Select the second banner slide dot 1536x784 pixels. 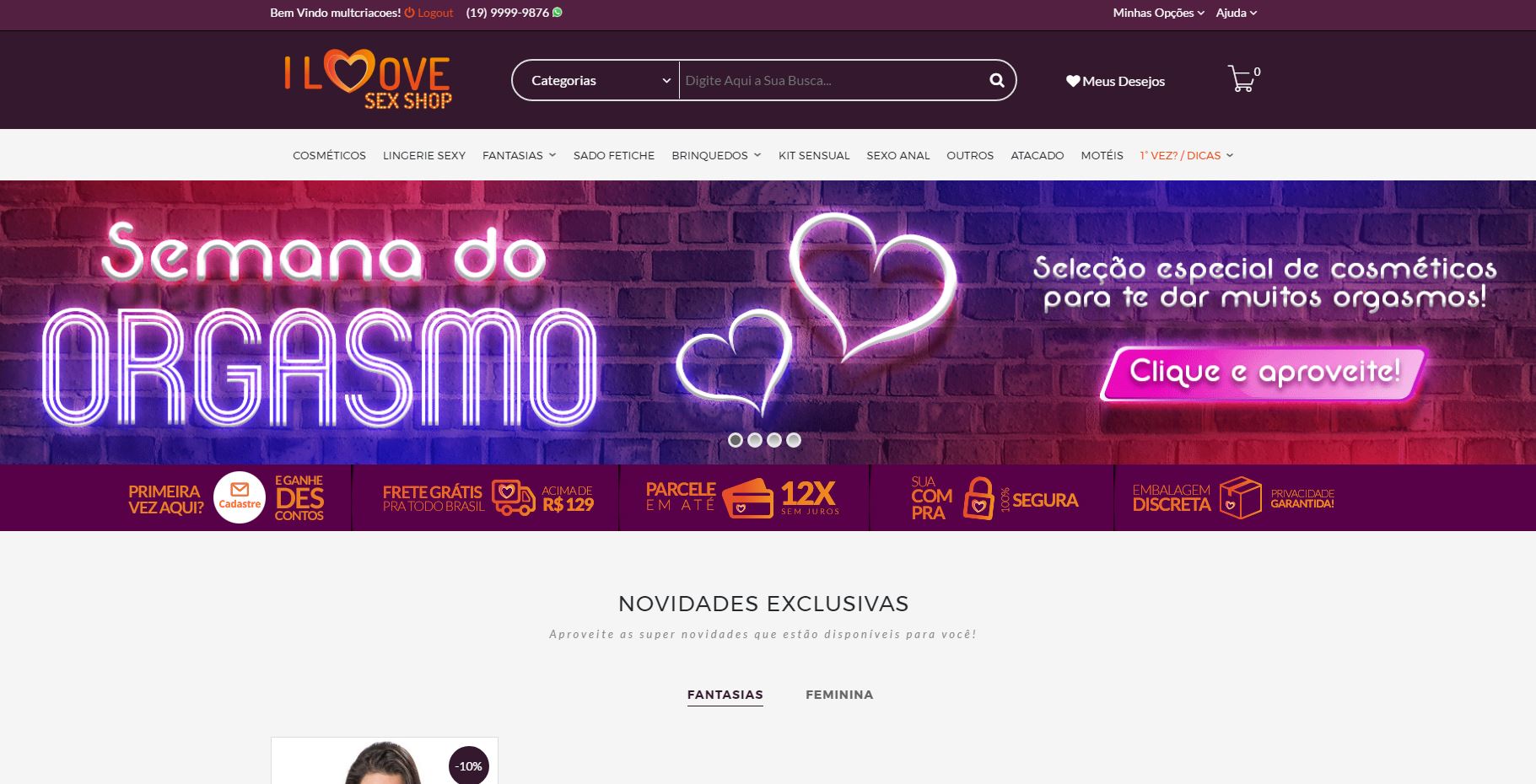(x=755, y=440)
